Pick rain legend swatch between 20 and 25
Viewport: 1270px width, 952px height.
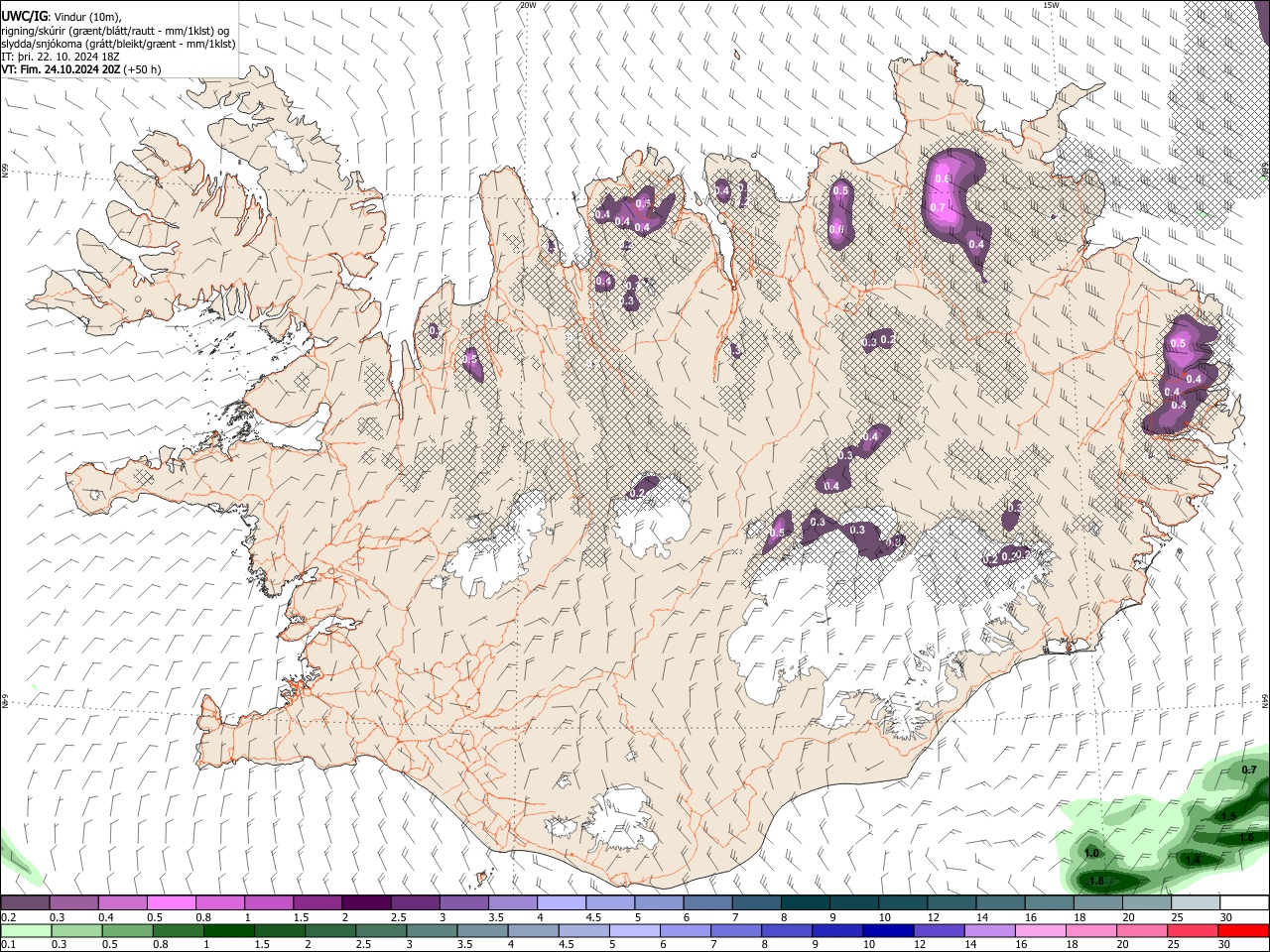[1142, 930]
